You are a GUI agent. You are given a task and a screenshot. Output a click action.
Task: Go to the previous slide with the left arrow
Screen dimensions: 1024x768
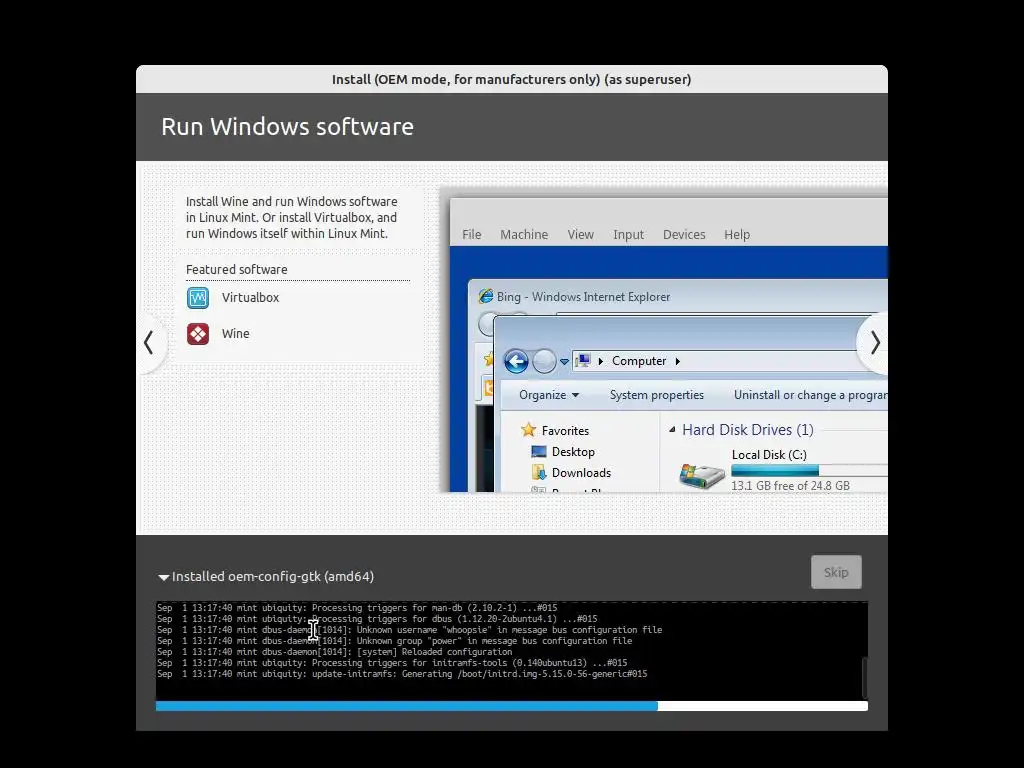pos(150,342)
